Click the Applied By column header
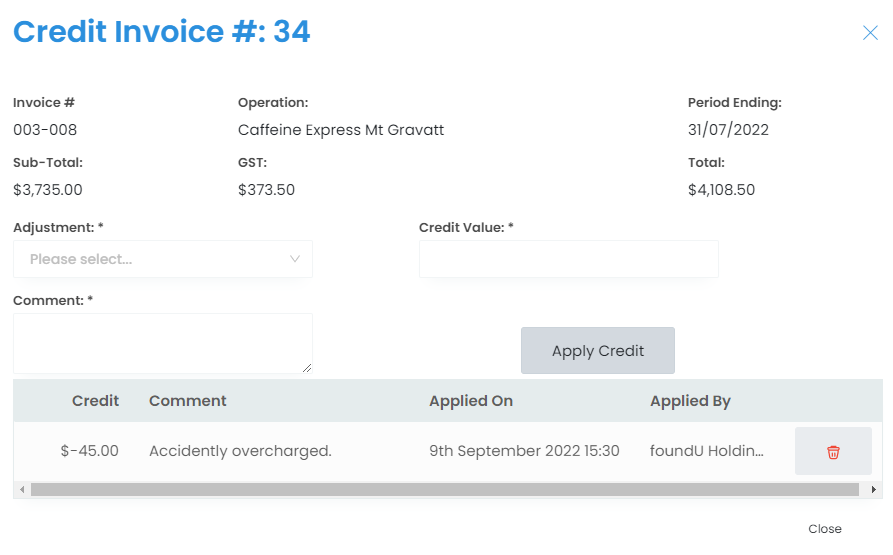The width and height of the screenshot is (893, 555). 690,401
